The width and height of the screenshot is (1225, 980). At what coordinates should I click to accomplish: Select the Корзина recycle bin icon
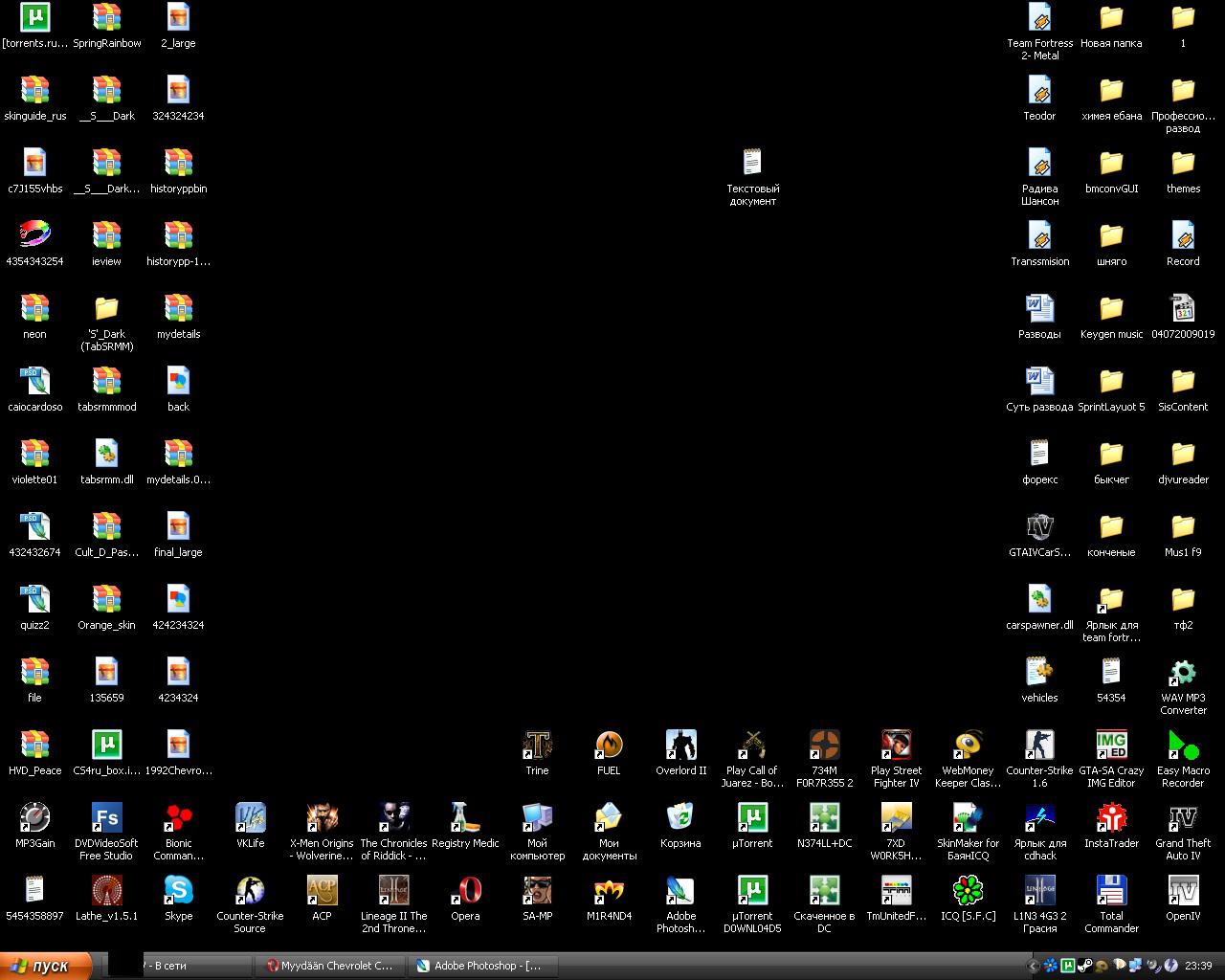pyautogui.click(x=680, y=817)
